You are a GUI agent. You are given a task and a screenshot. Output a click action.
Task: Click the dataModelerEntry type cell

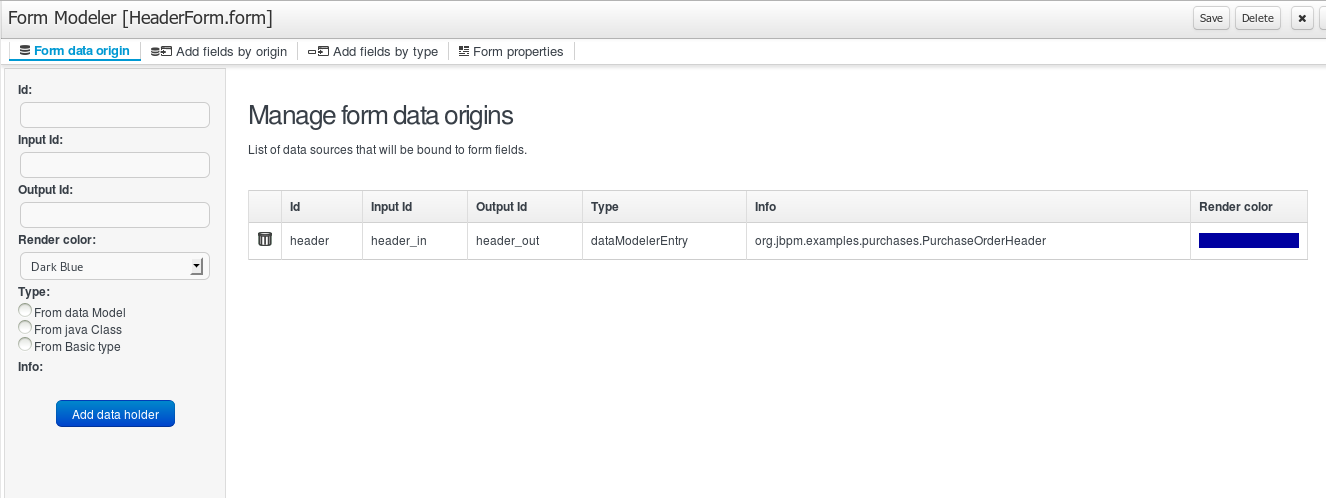[x=639, y=241]
